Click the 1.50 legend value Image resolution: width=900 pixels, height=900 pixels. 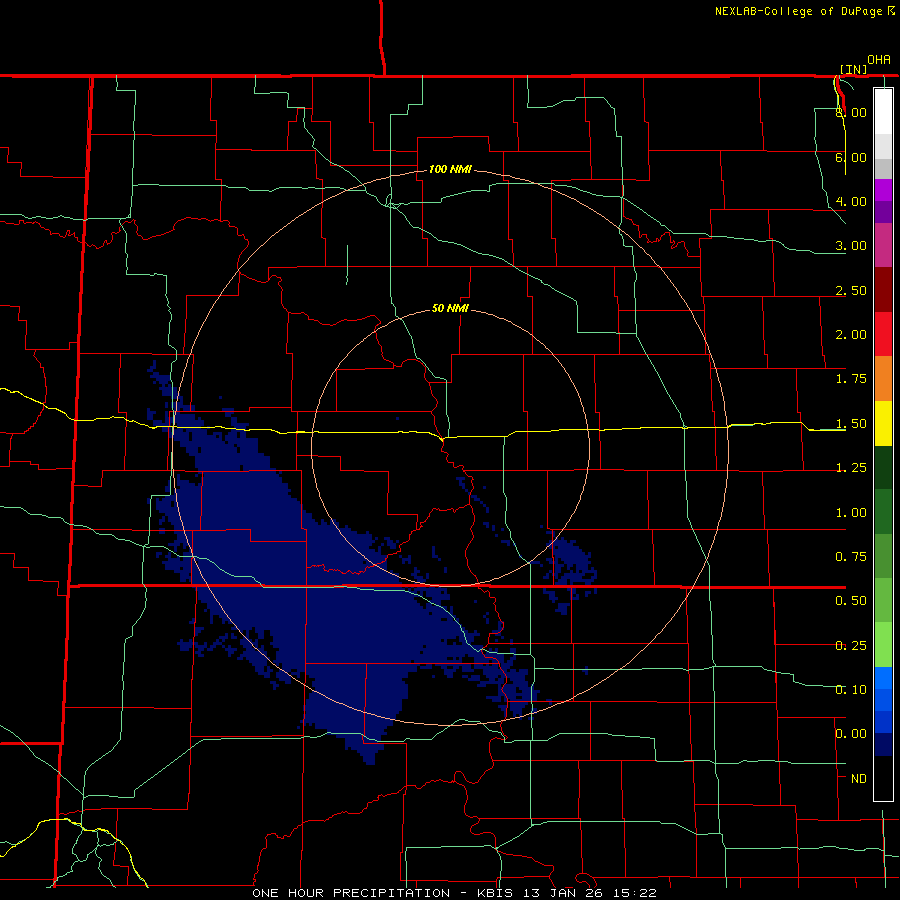point(851,424)
